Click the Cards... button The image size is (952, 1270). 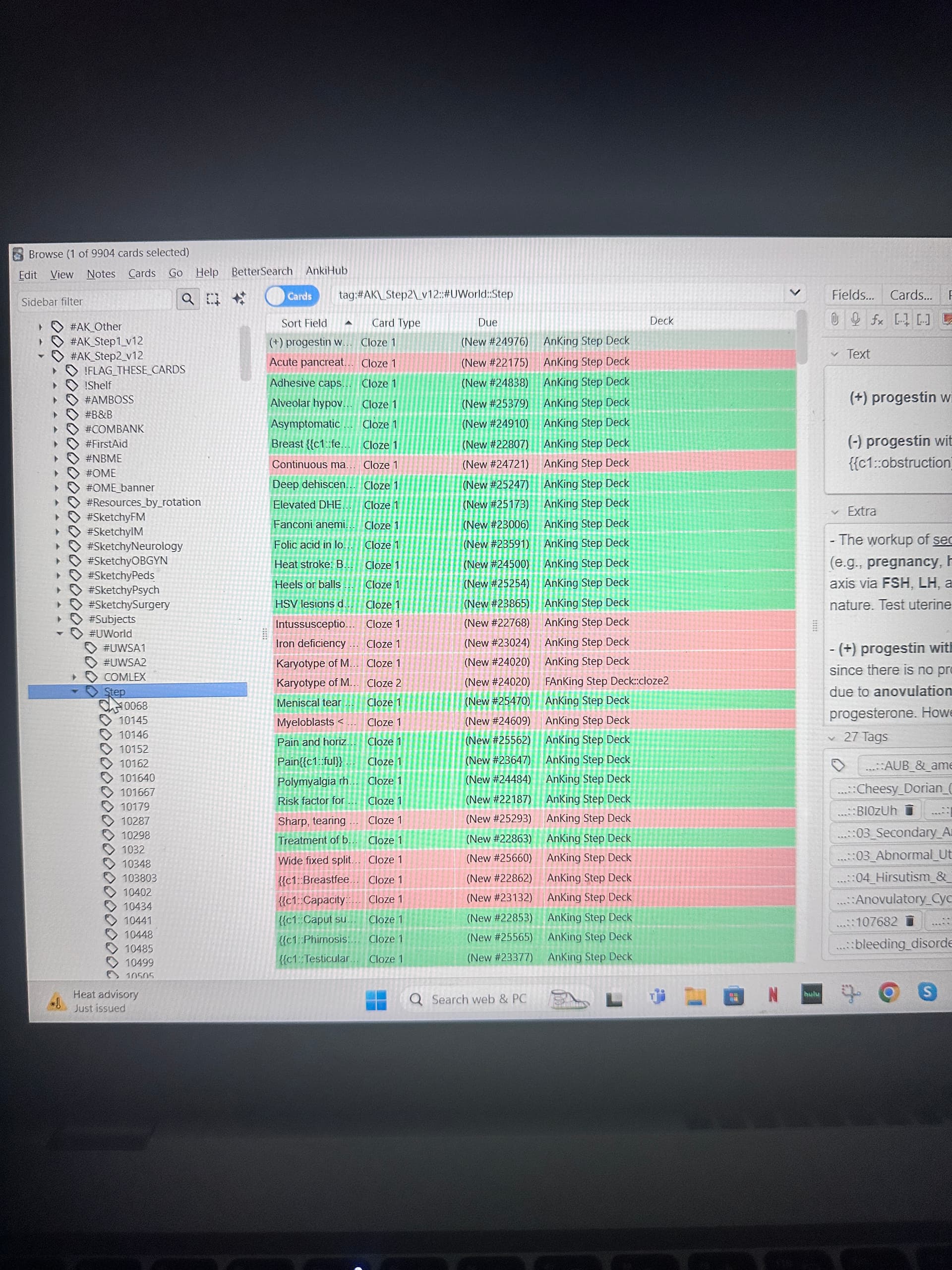[910, 295]
